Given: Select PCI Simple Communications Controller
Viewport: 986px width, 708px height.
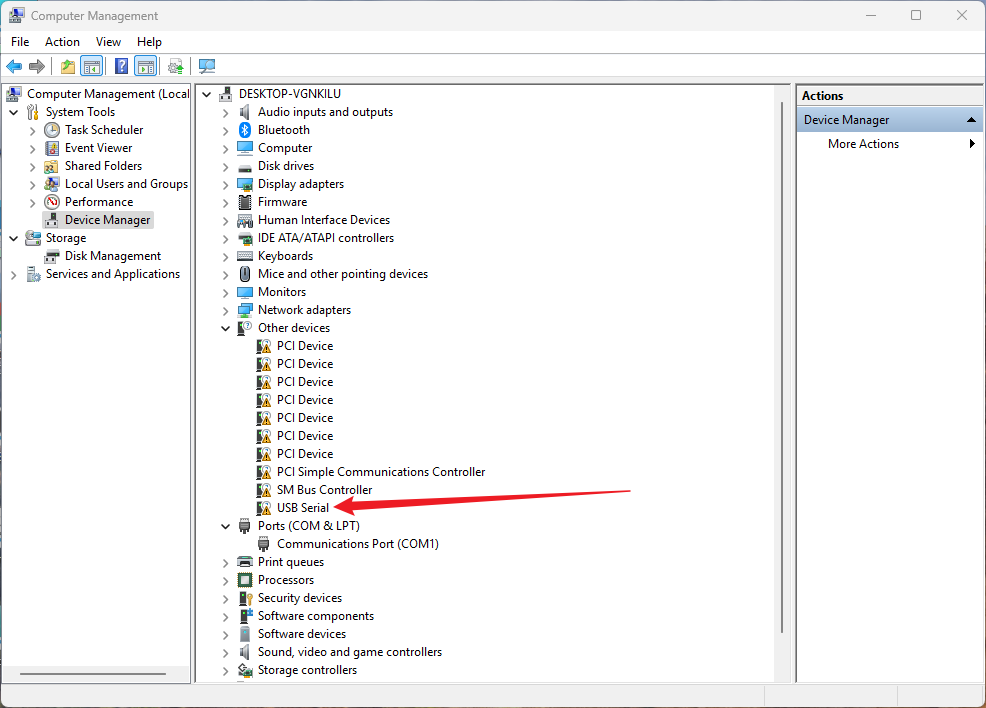Looking at the screenshot, I should pyautogui.click(x=380, y=472).
